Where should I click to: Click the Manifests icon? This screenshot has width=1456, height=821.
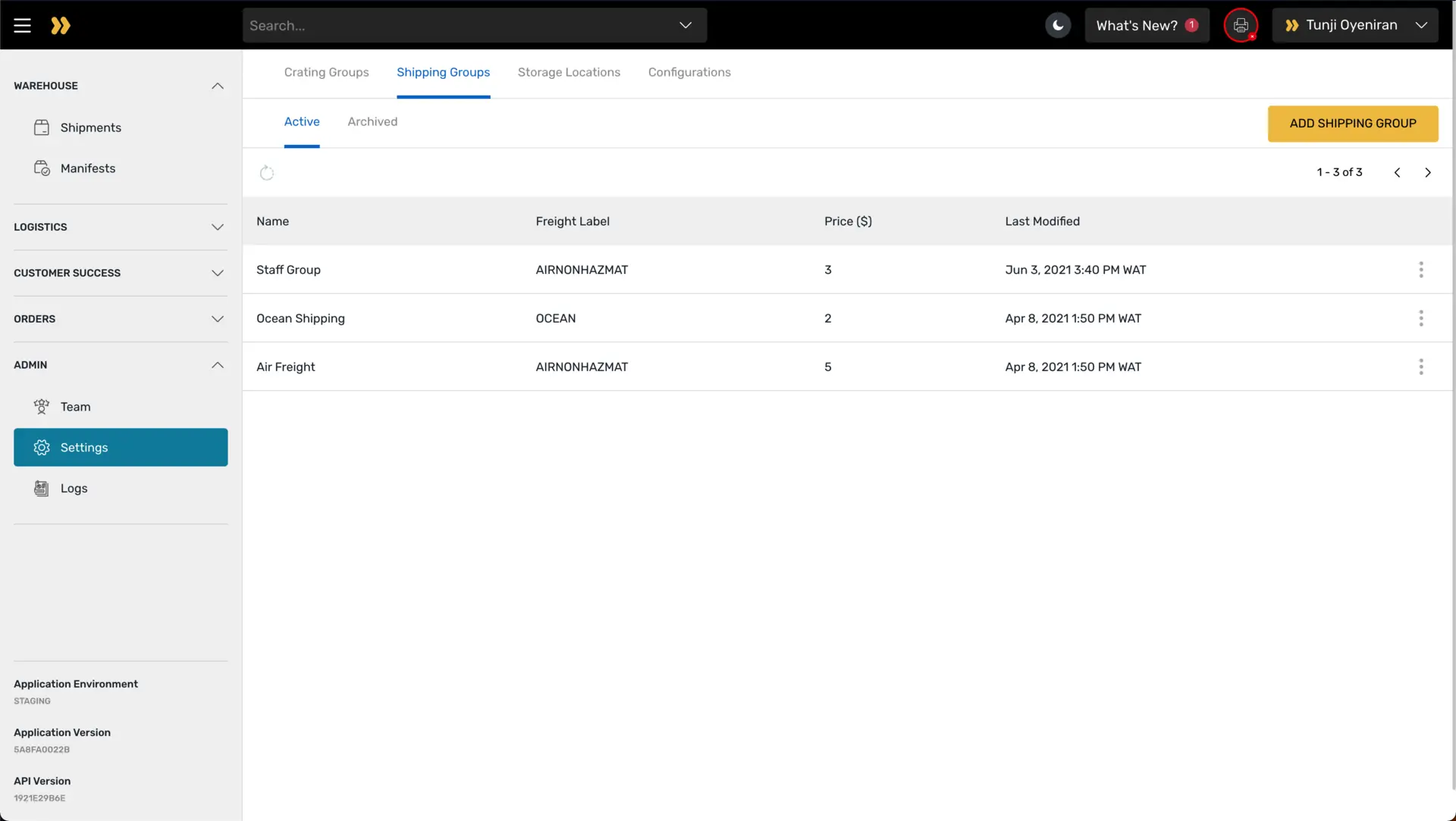pyautogui.click(x=42, y=168)
